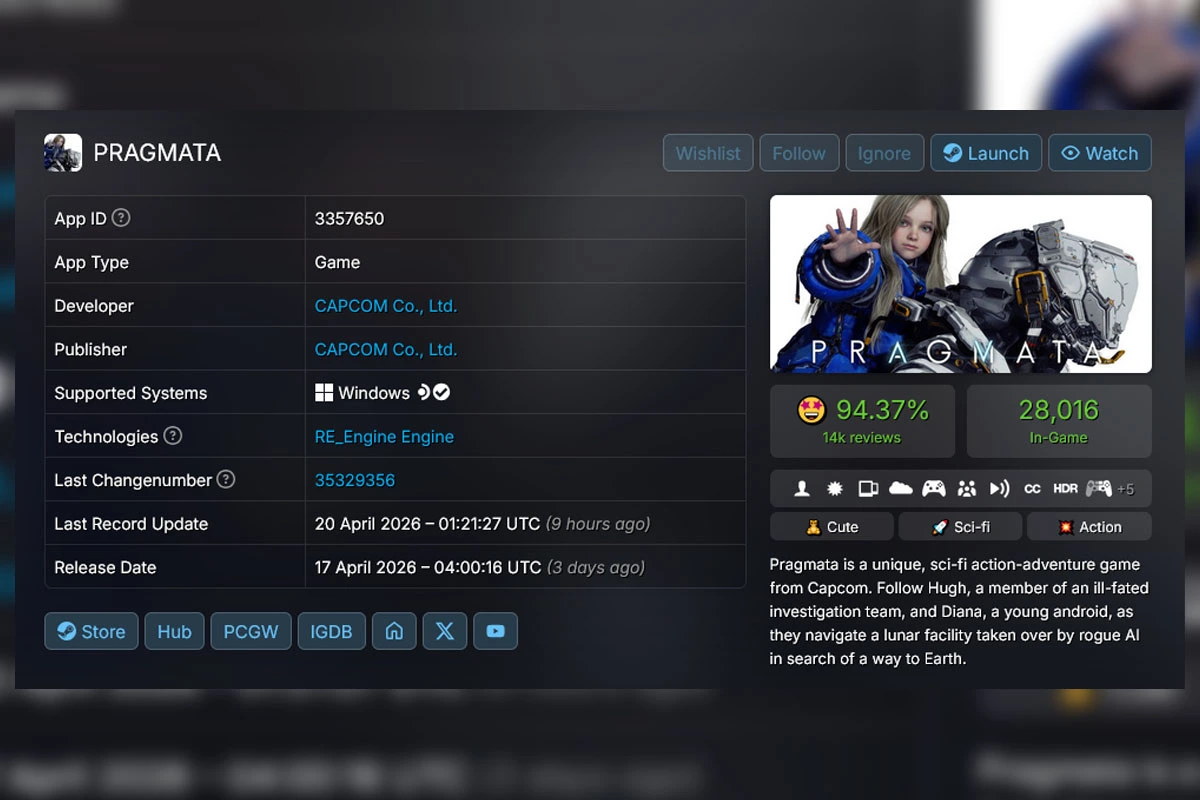Click the Steam Cloud saves icon
This screenshot has width=1200, height=800.
pos(903,488)
